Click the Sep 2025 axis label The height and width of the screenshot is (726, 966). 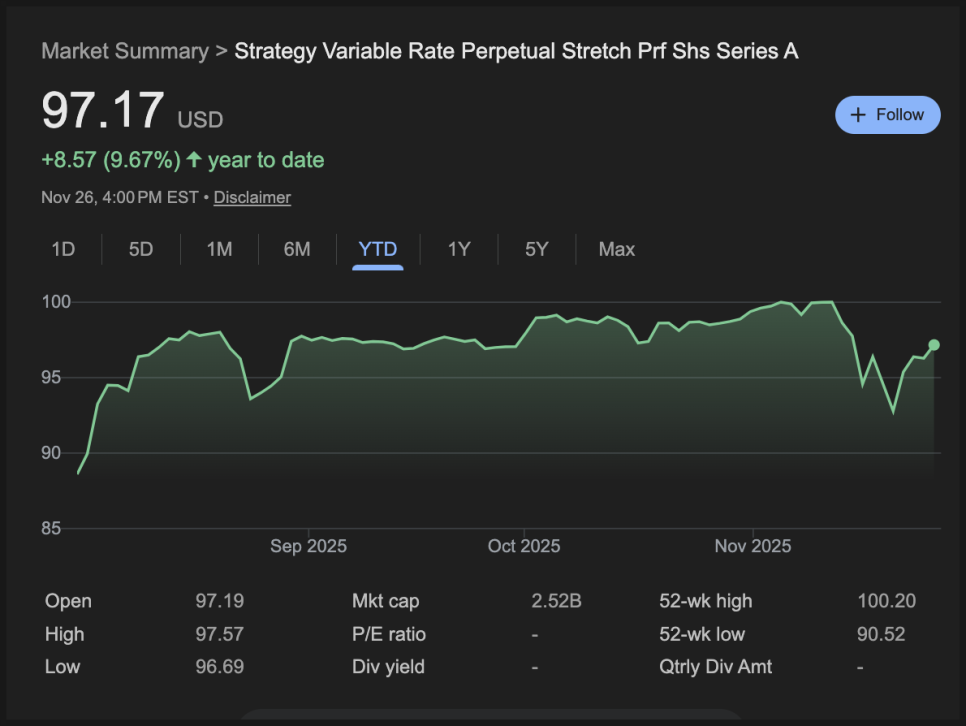tap(308, 546)
